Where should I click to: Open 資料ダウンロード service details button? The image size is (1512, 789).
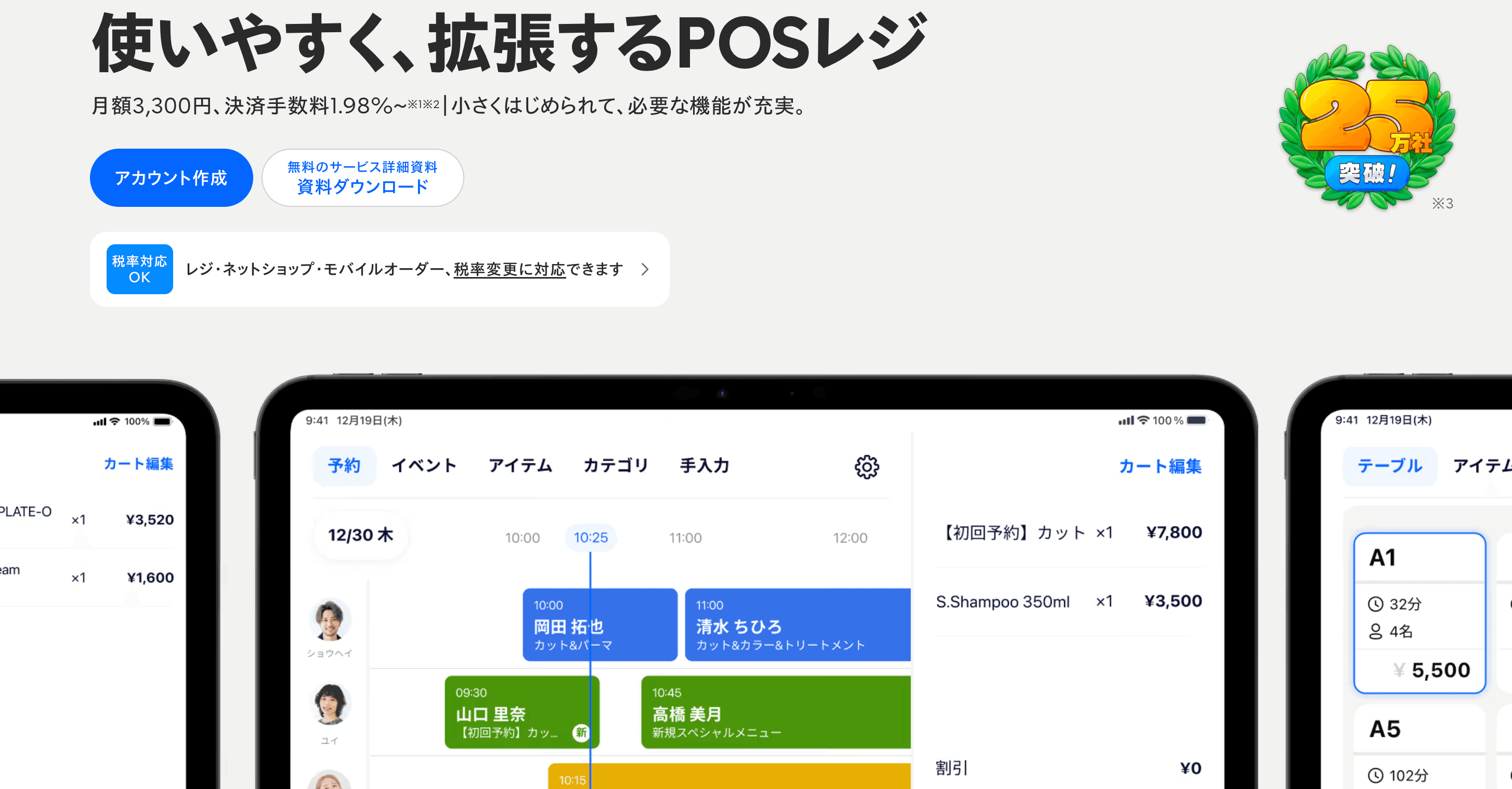(x=362, y=177)
